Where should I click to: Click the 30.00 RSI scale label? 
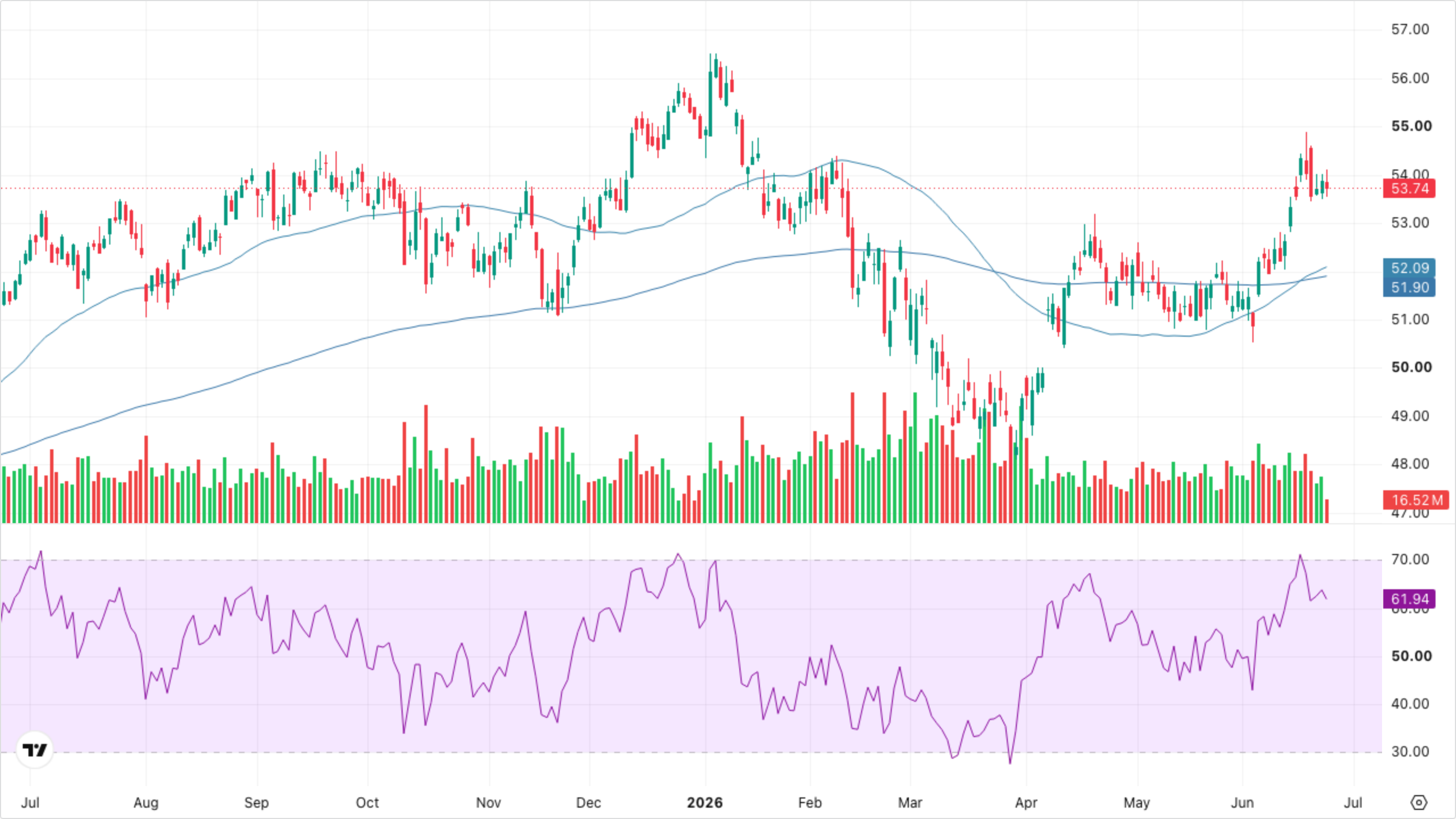point(1410,751)
